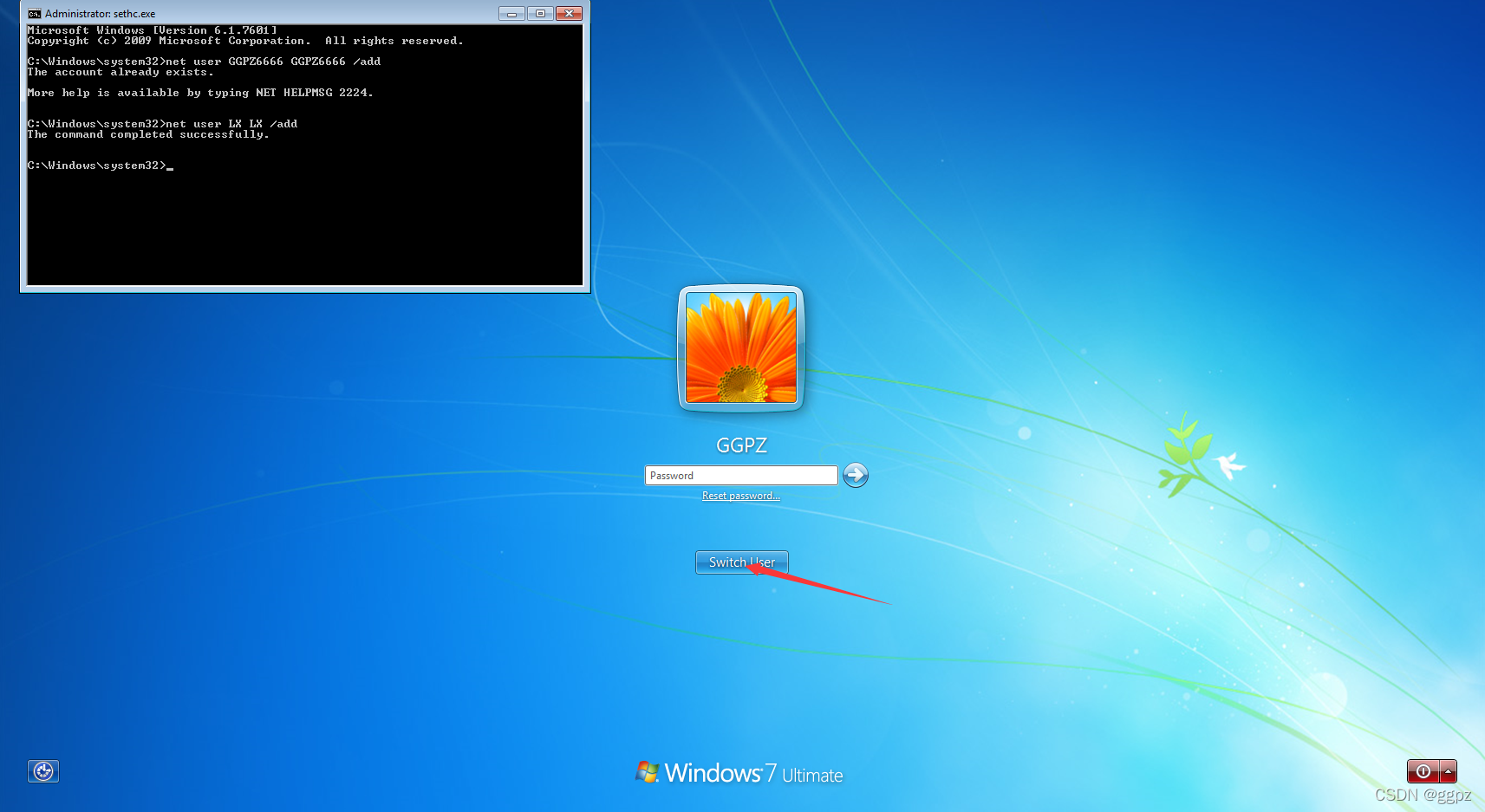Click the red shutdown power button

pyautogui.click(x=1423, y=771)
